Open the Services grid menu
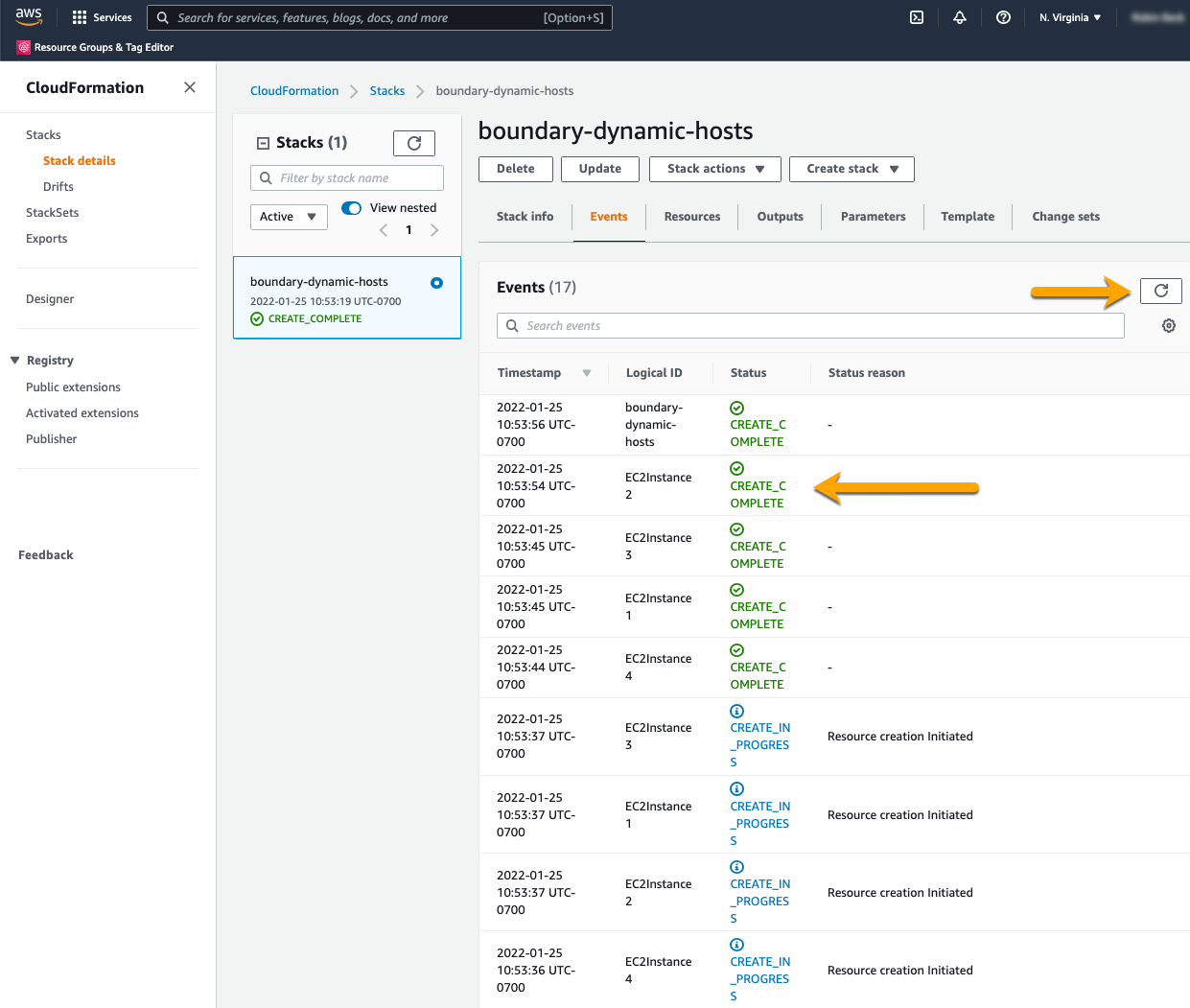 click(102, 17)
